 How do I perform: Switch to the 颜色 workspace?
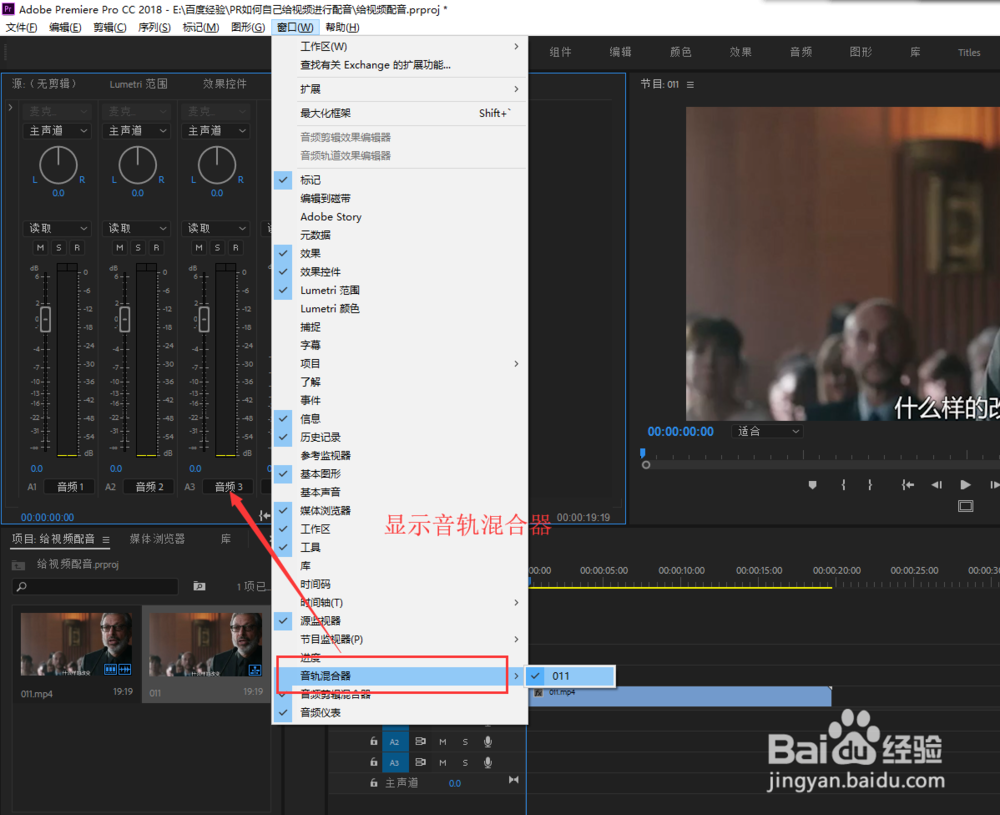tap(680, 52)
